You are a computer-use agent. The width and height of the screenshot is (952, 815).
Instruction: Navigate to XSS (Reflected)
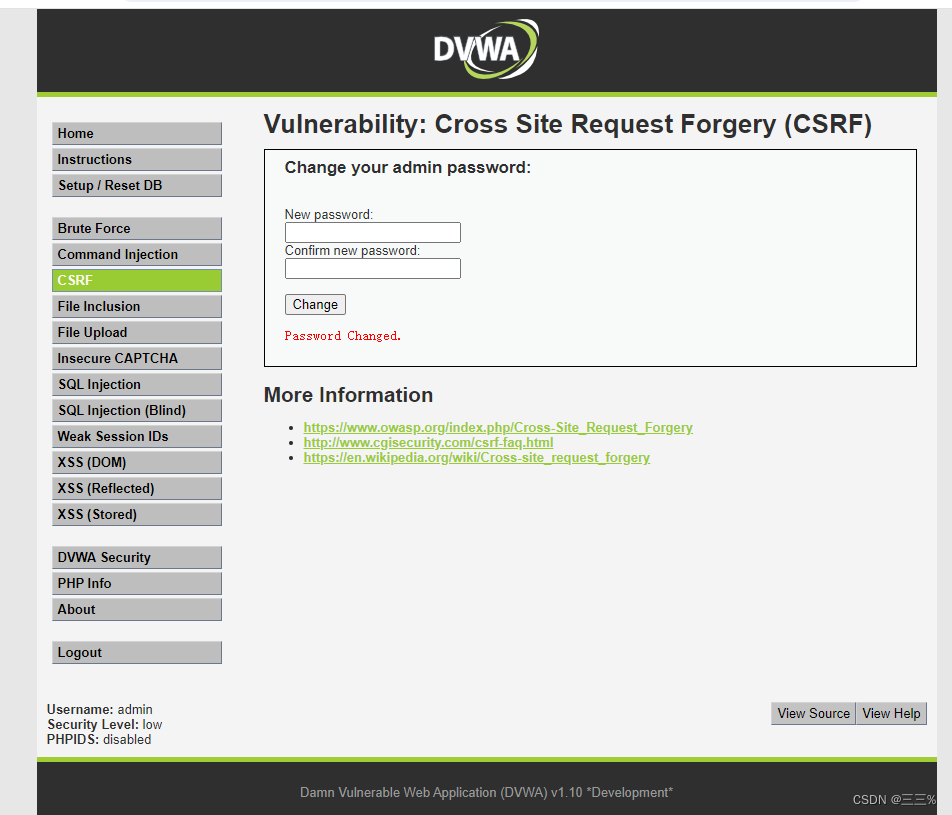point(137,489)
